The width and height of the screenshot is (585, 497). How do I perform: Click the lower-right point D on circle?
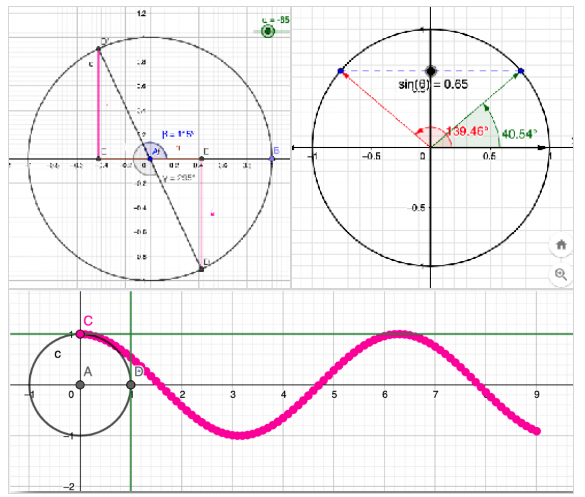[x=201, y=269]
